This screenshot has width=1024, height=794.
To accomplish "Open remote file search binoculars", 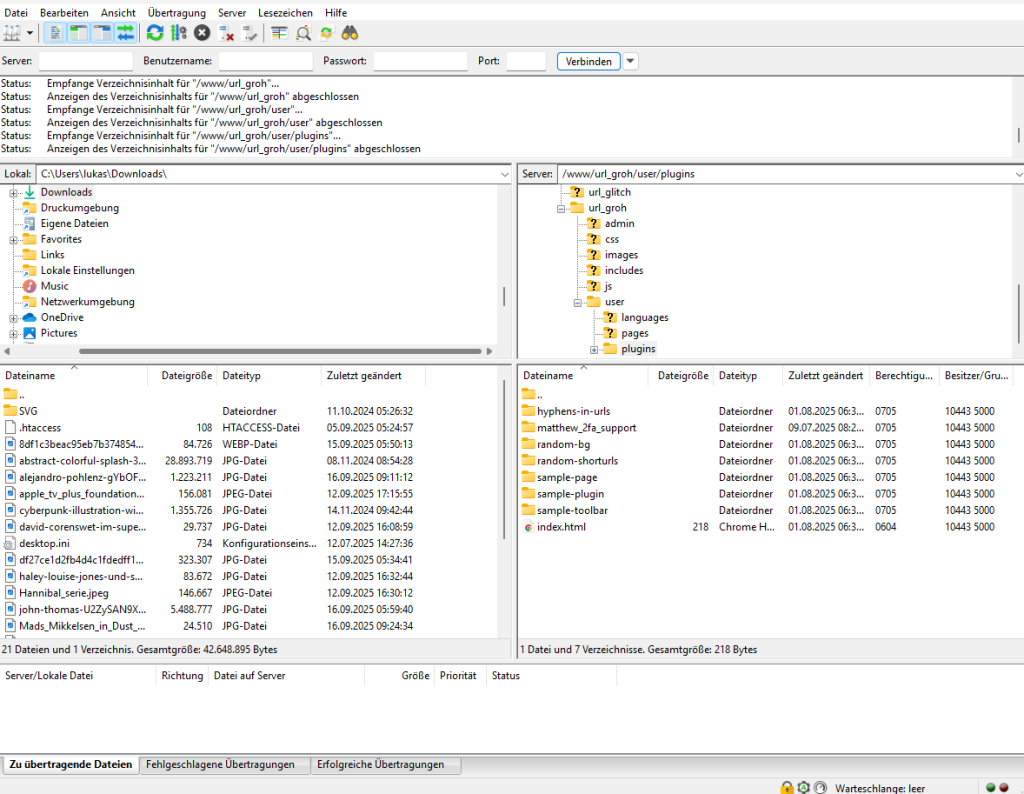I will pyautogui.click(x=350, y=33).
